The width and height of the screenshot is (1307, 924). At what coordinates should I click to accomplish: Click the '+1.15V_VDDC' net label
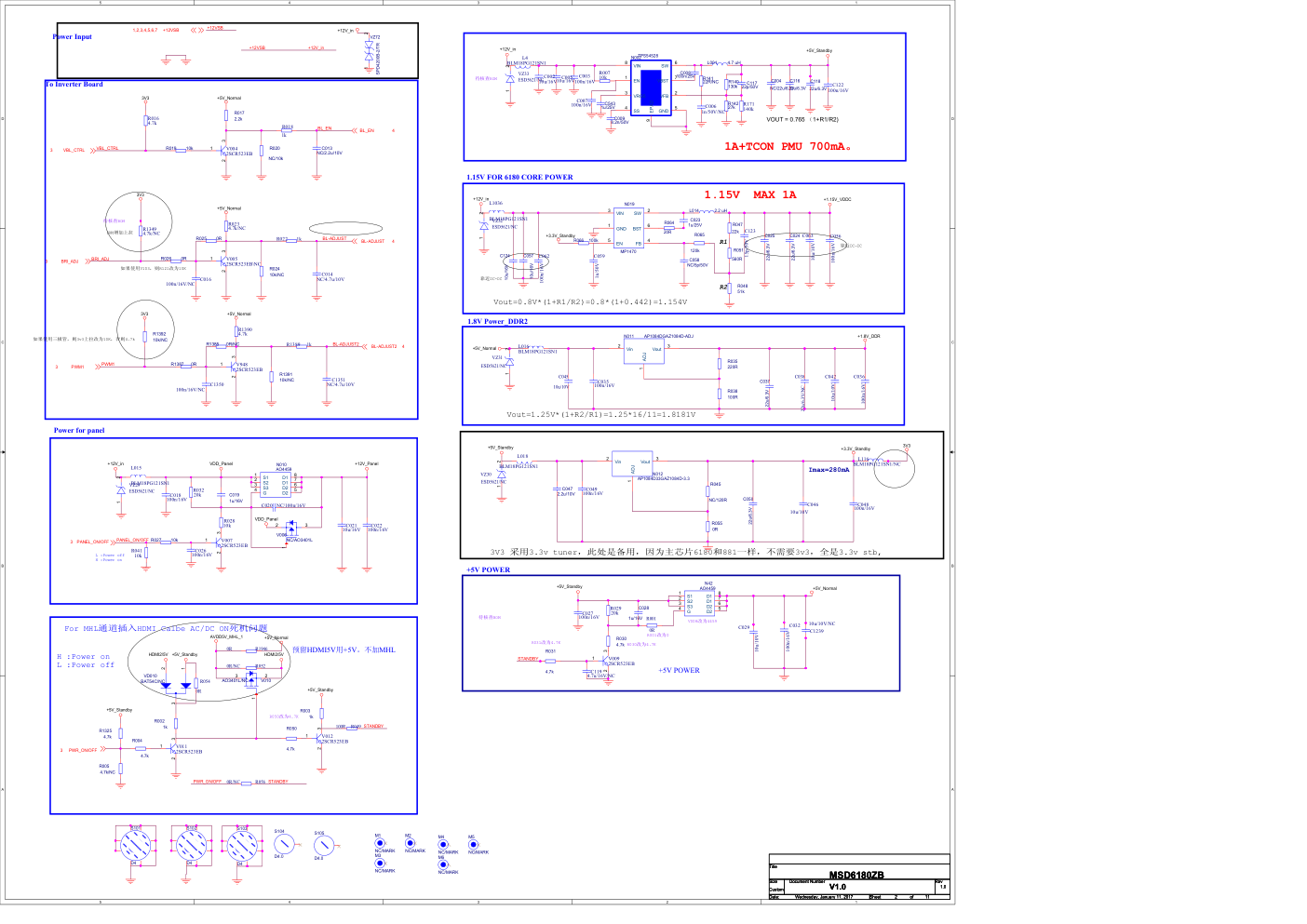point(837,199)
